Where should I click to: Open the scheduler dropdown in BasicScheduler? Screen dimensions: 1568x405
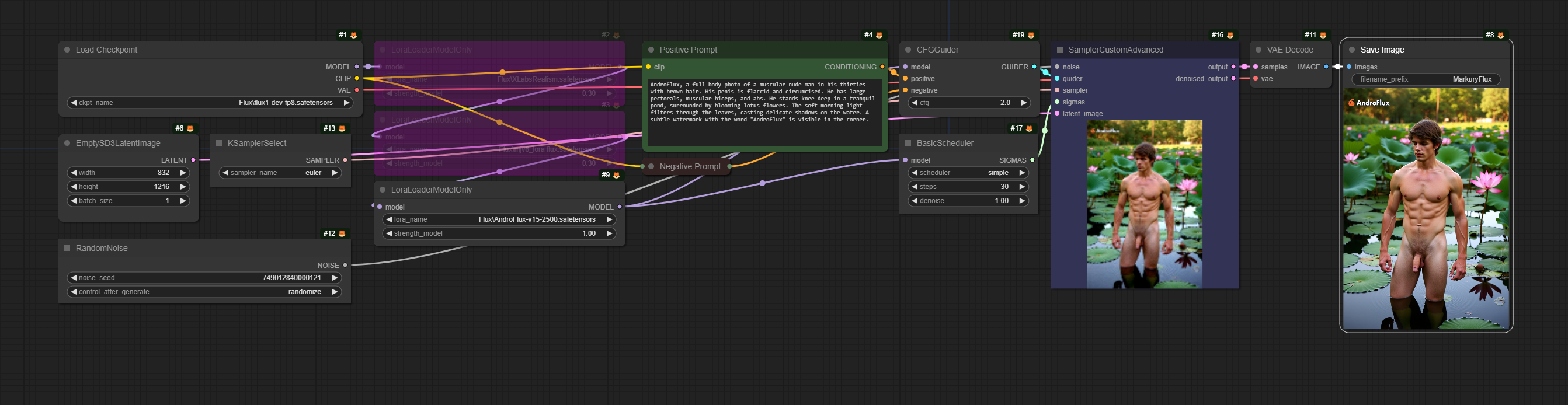(x=968, y=173)
